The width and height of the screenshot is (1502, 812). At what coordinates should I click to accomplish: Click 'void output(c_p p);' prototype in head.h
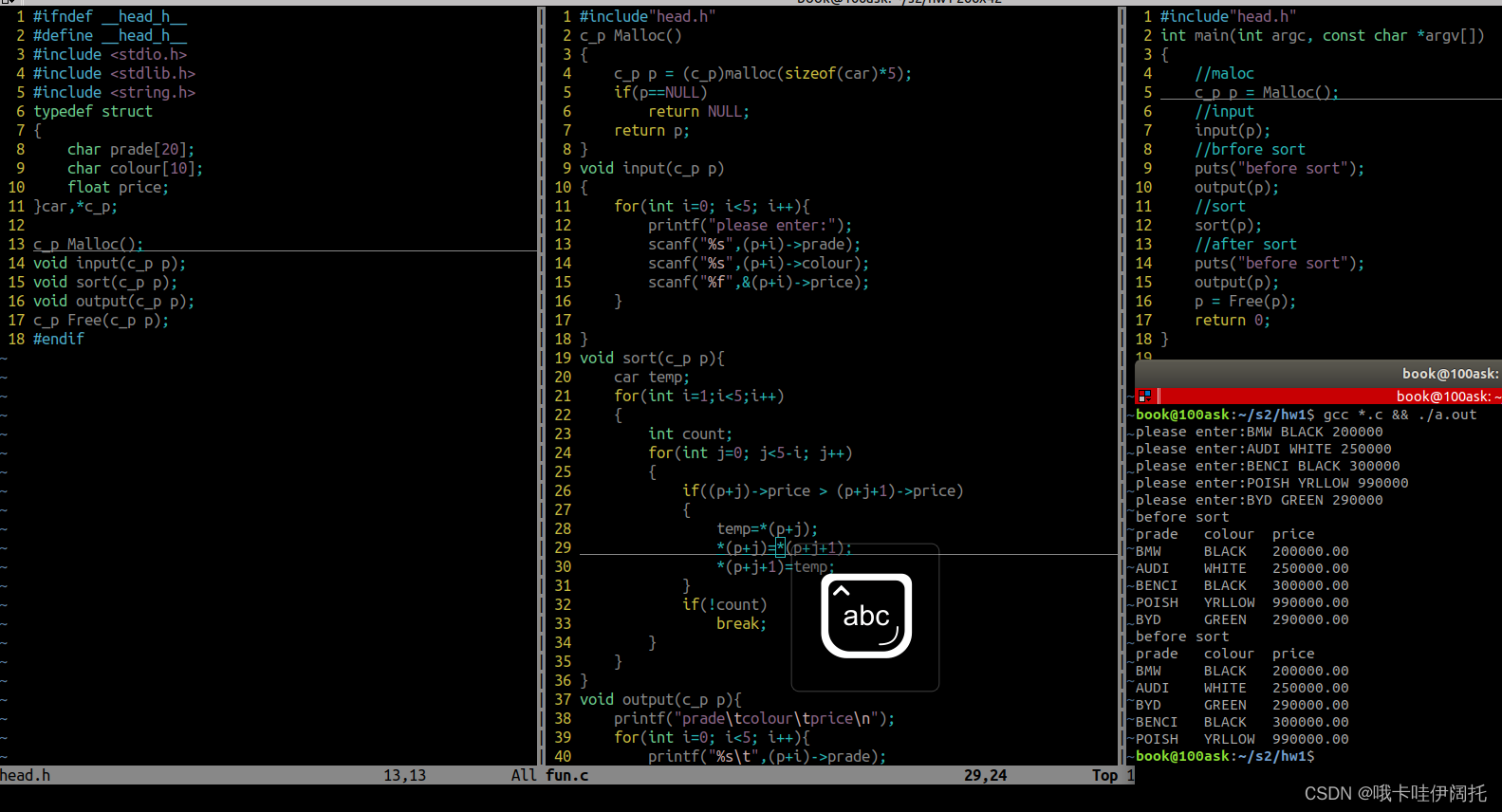[x=114, y=301]
